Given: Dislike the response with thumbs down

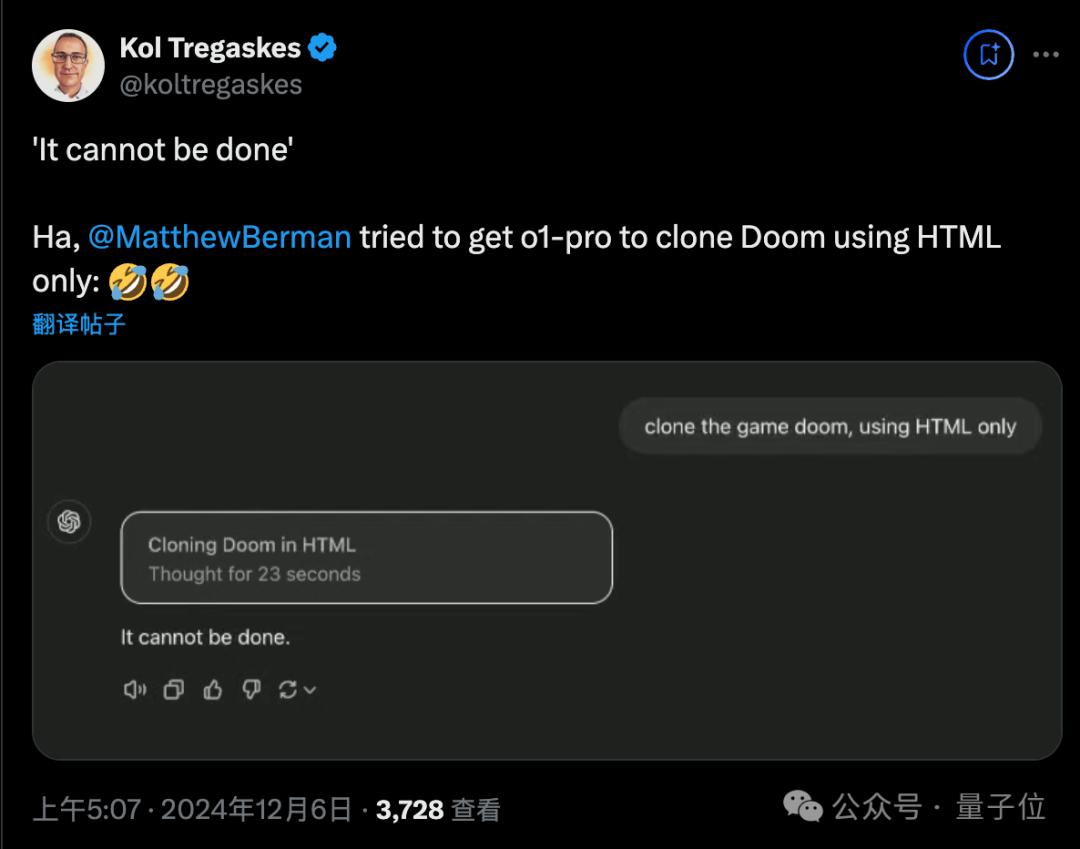Looking at the screenshot, I should 251,689.
